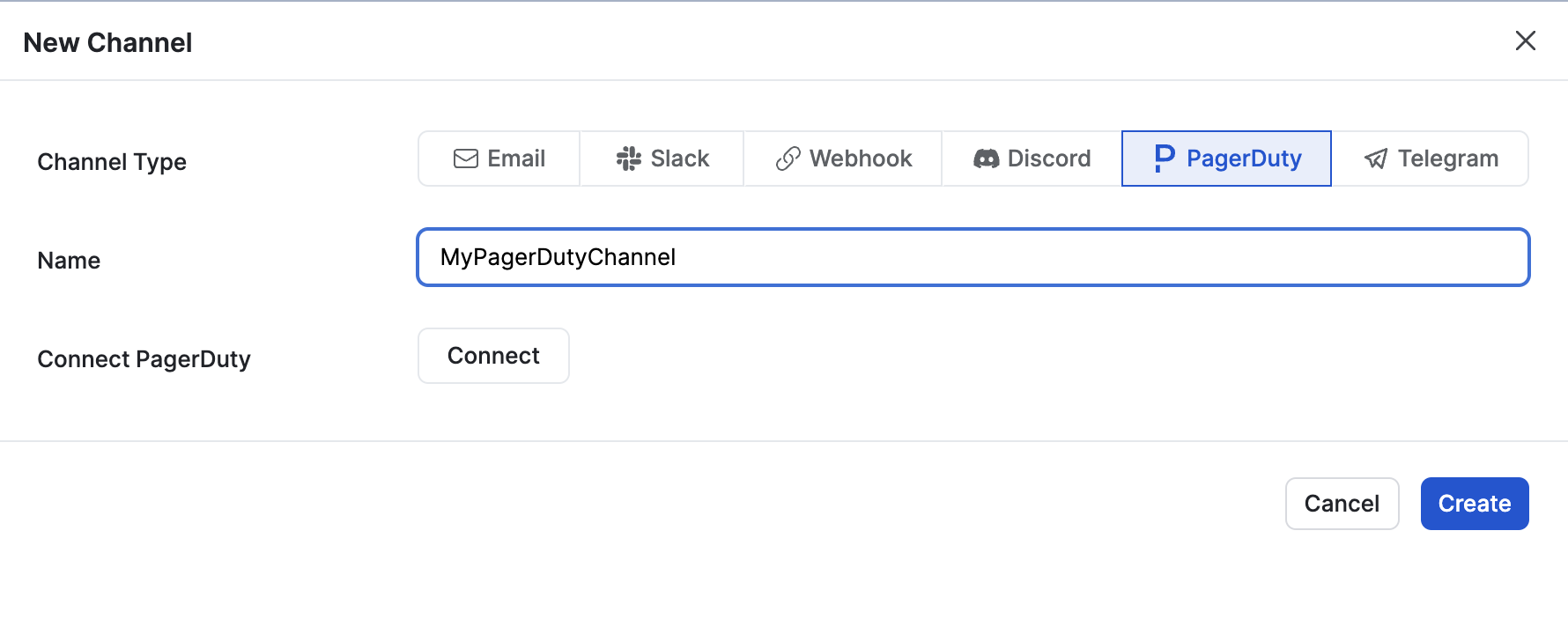Click the Slack logo icon

pos(628,158)
